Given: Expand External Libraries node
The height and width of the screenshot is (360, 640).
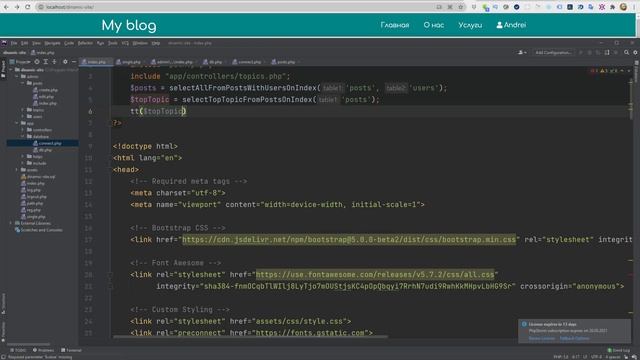Looking at the screenshot, I should pos(11,223).
